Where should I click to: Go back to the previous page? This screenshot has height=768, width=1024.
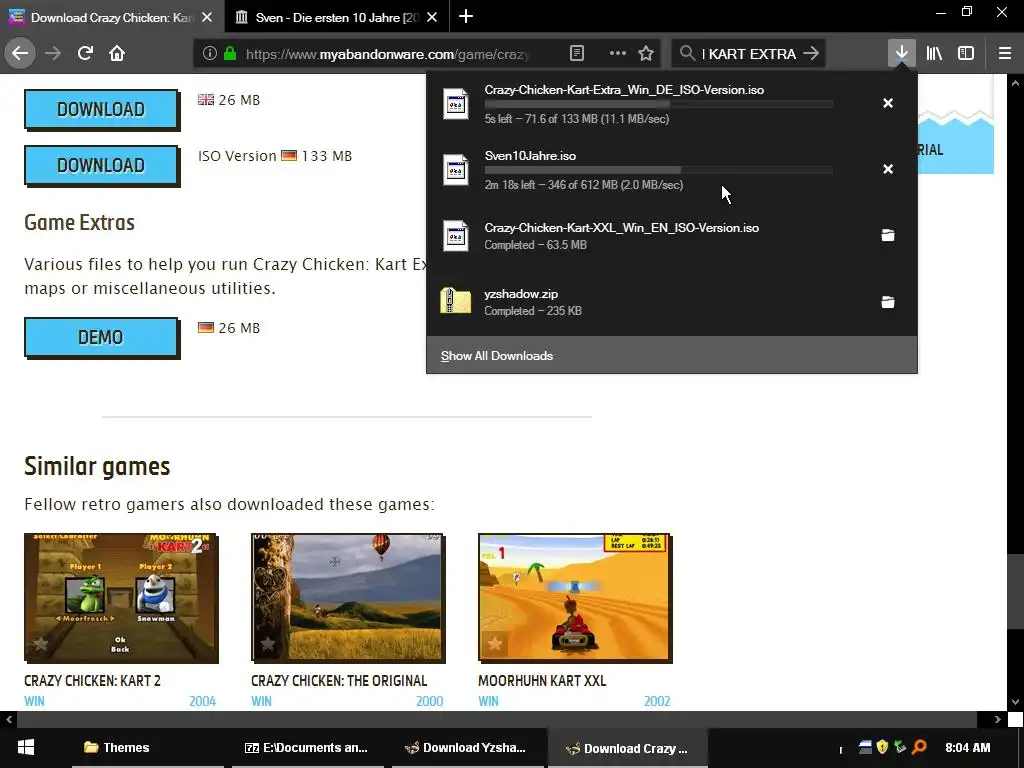point(20,54)
